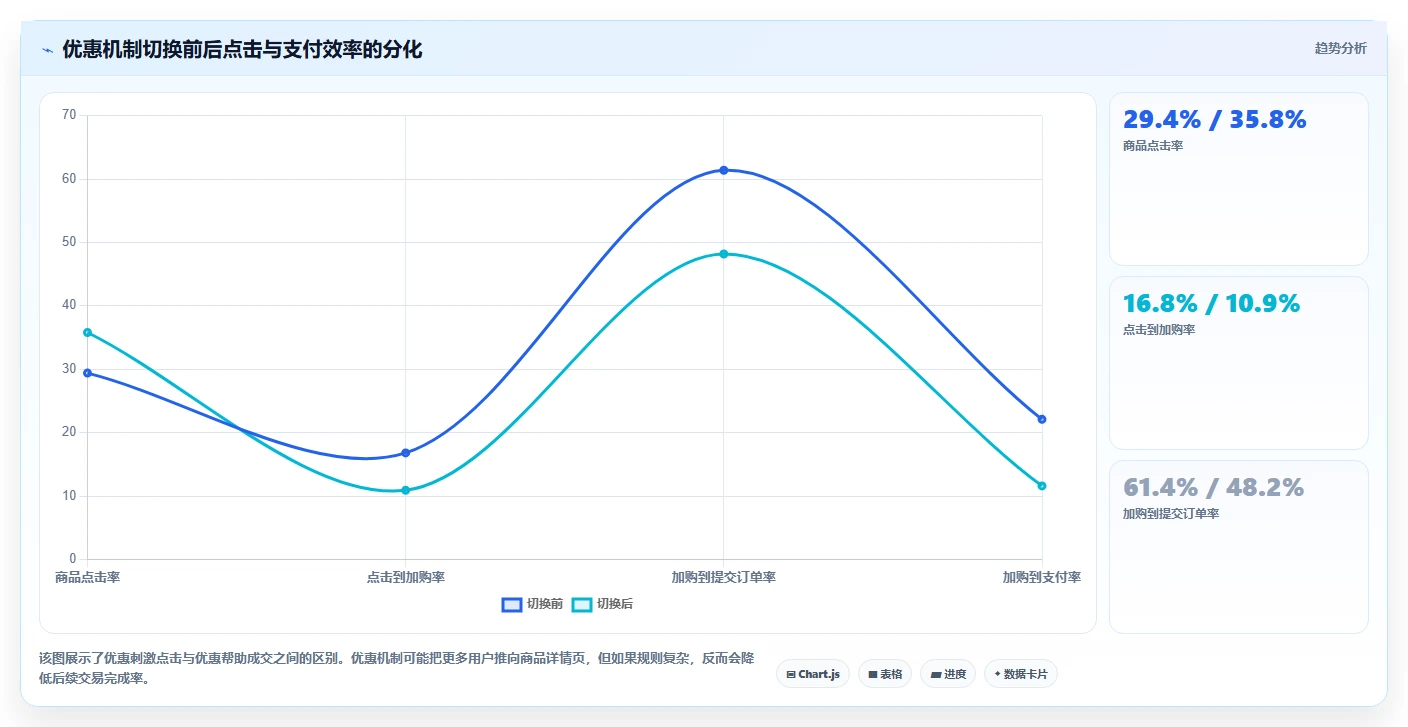1408x727 pixels.
Task: Click the 61.4% / 48.2% stat card value
Action: (1213, 488)
